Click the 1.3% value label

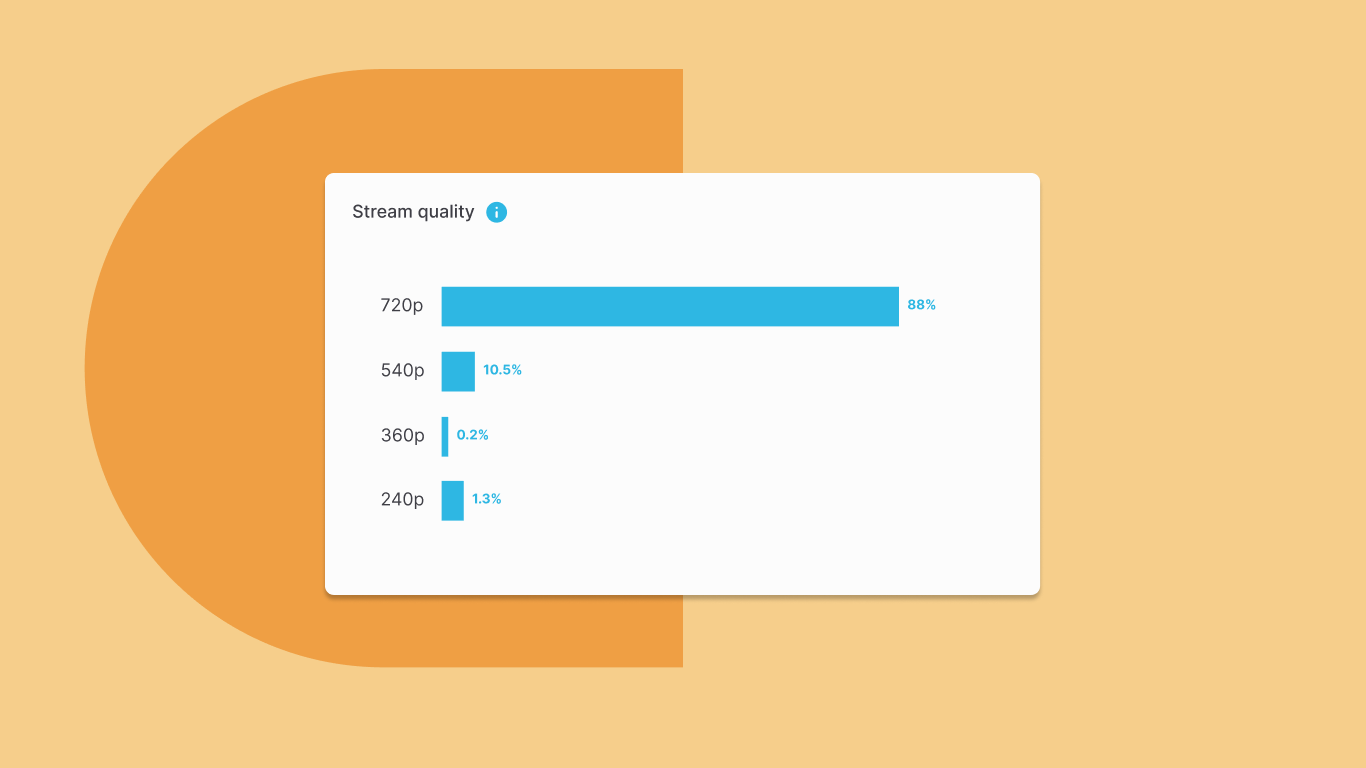click(x=487, y=499)
